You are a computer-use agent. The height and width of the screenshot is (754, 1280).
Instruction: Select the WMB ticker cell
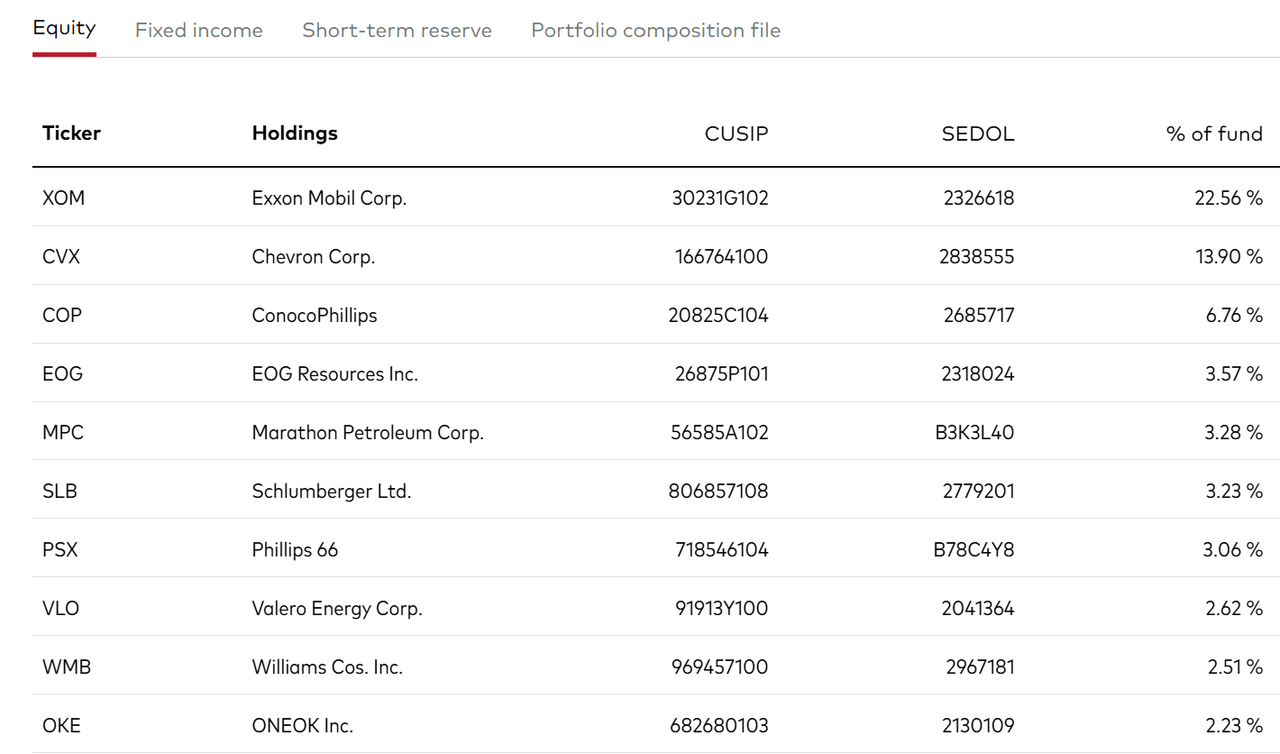tap(67, 667)
